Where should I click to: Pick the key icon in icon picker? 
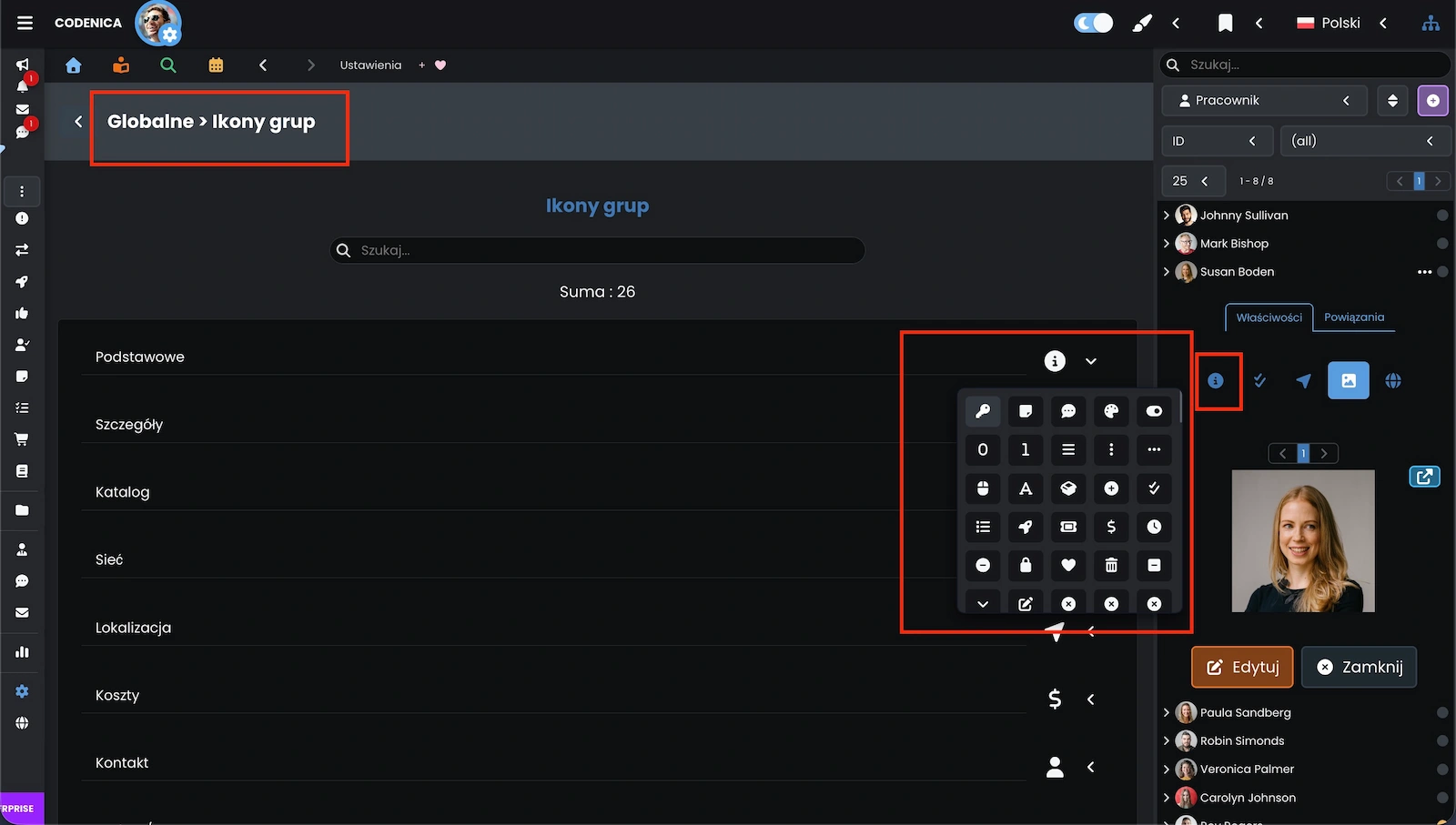point(983,411)
